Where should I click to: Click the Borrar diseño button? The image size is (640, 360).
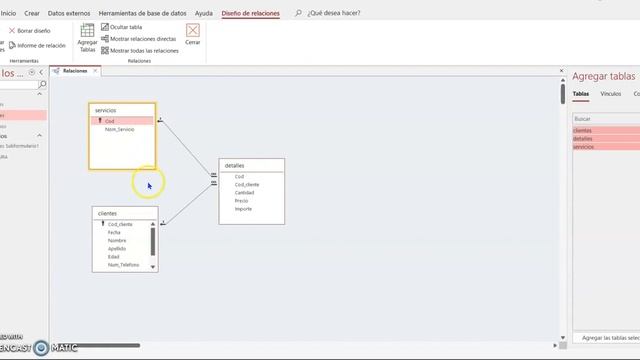[30, 31]
